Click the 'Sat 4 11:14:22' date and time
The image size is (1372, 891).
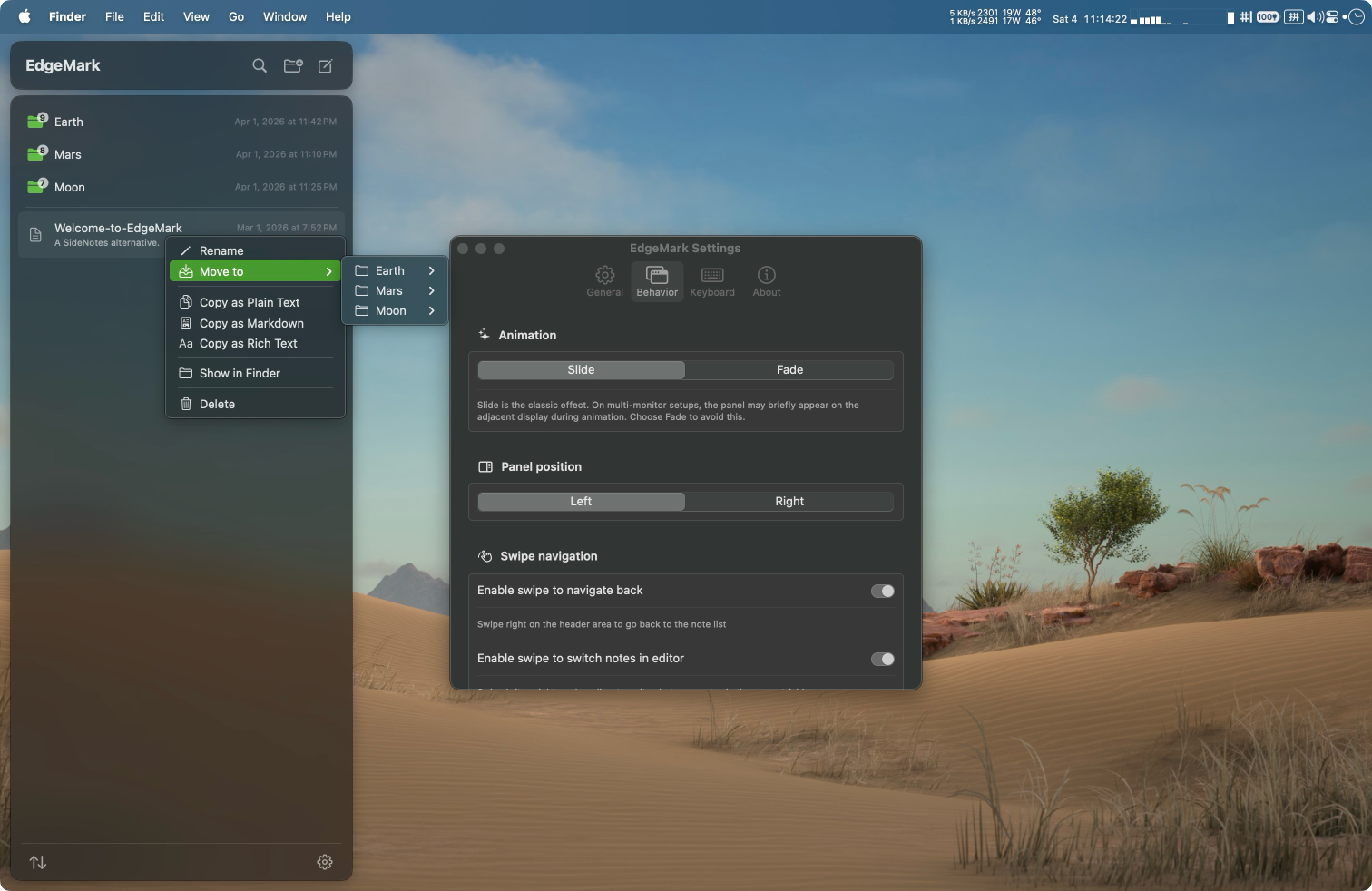coord(1090,18)
